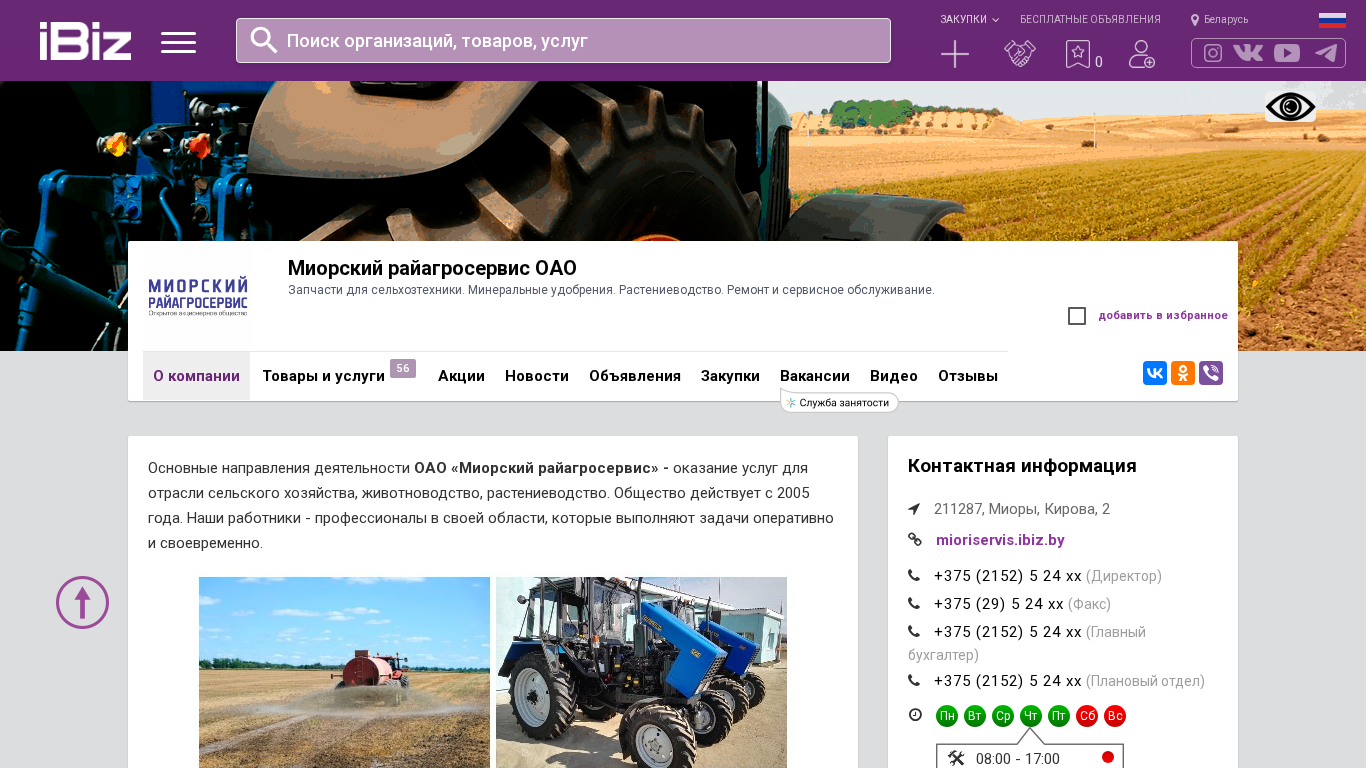Select Wednesday (Ср) schedule day
Viewport: 1366px width, 768px height.
click(1003, 716)
